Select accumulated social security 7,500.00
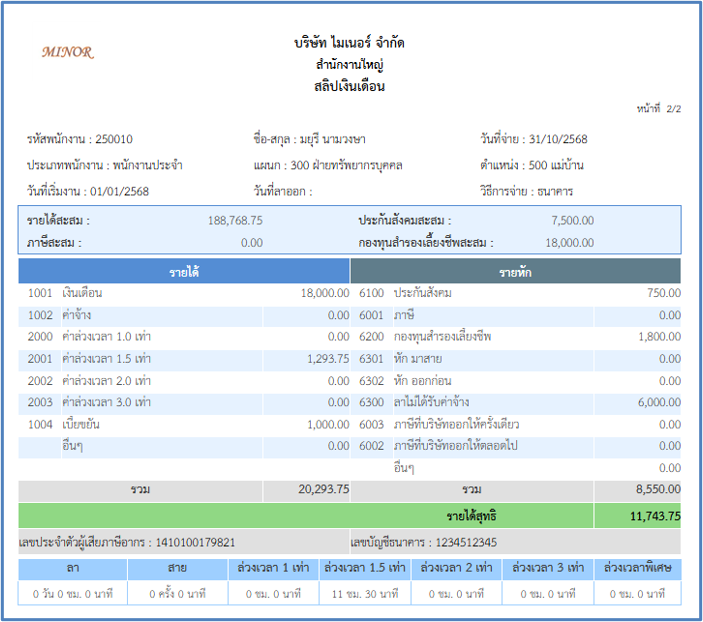Image resolution: width=703 pixels, height=622 pixels. point(573,221)
